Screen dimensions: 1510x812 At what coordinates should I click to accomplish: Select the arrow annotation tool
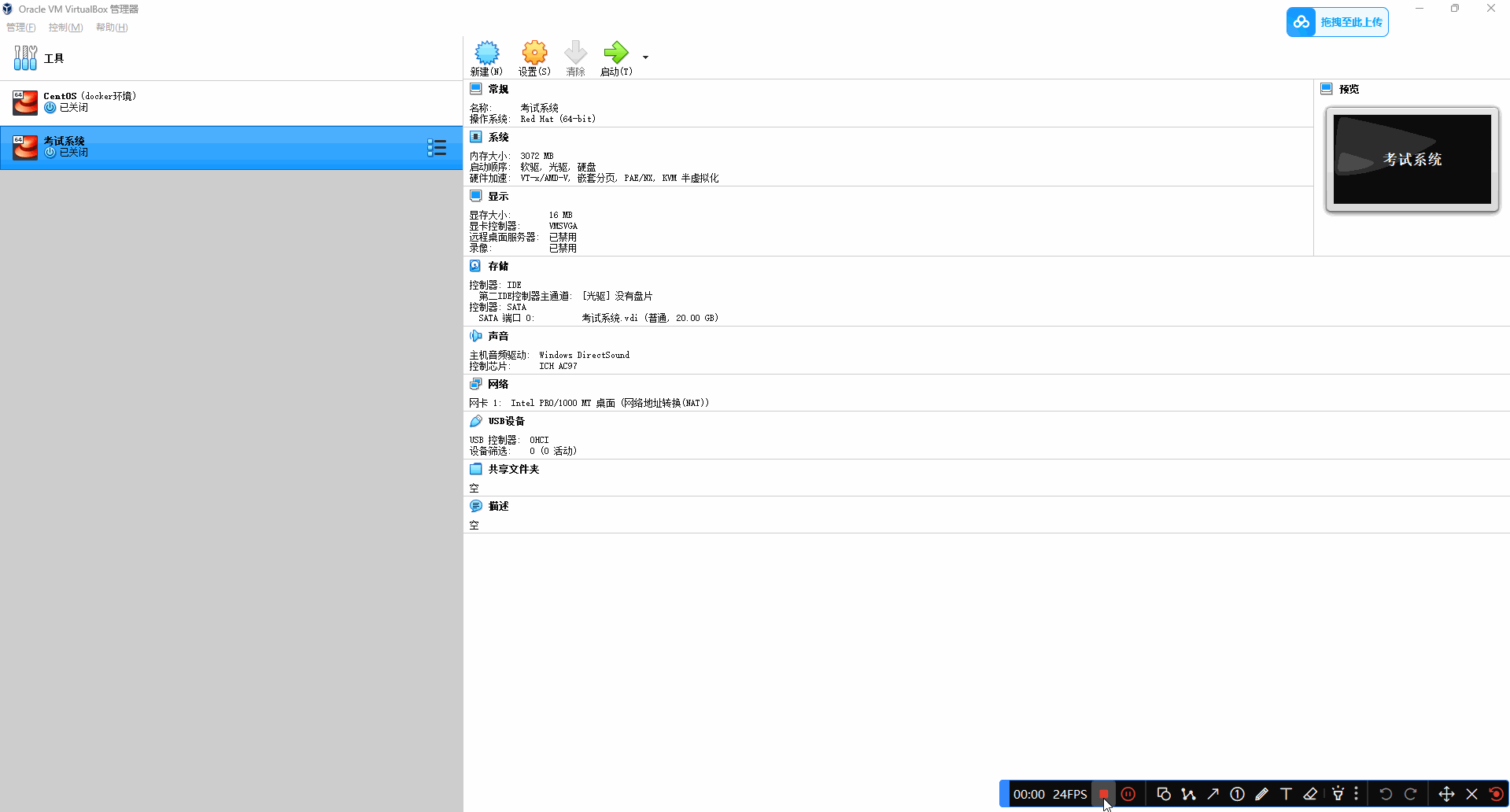point(1213,794)
